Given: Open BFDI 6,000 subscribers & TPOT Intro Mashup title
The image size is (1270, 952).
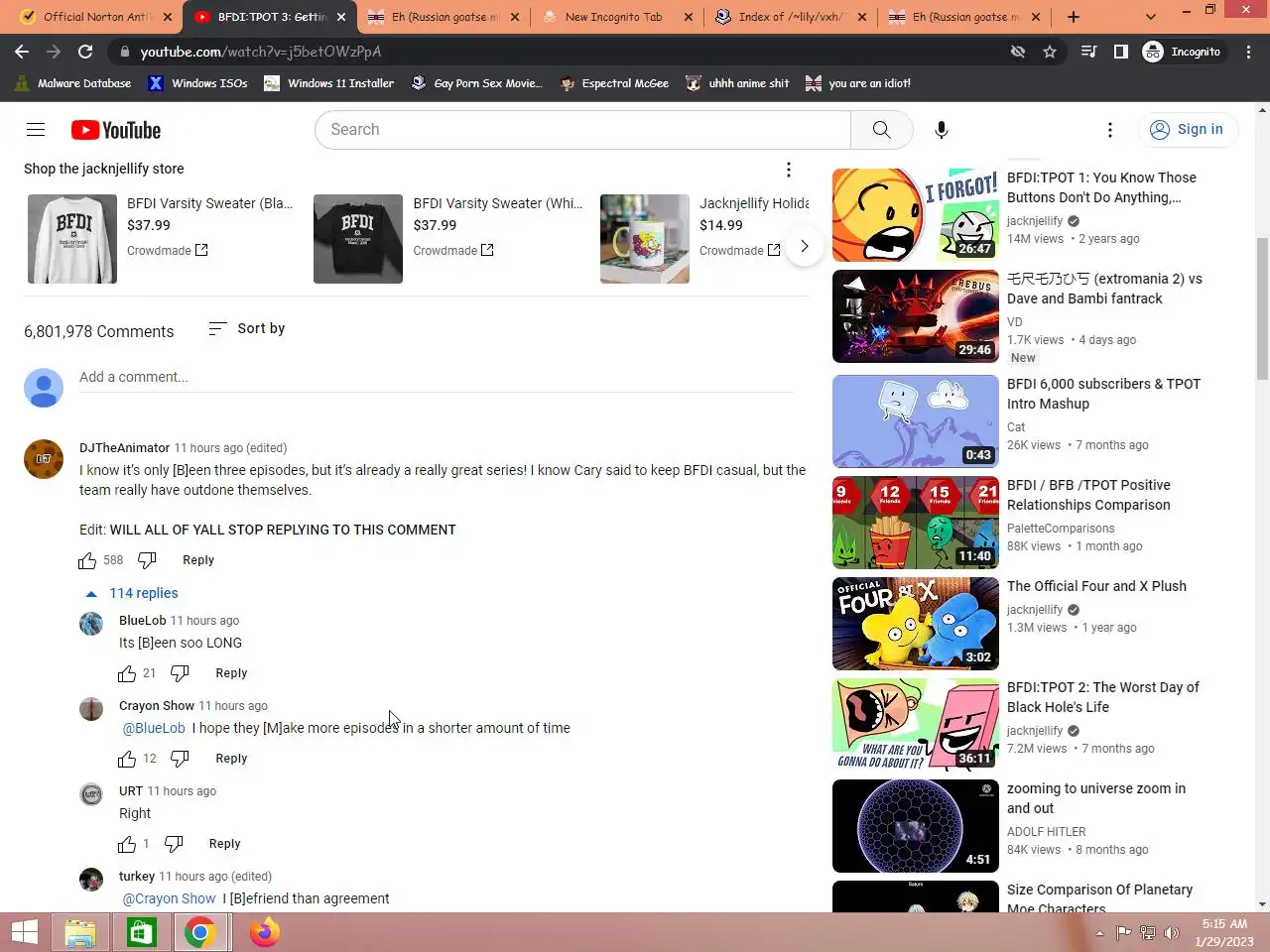Looking at the screenshot, I should point(1103,394).
